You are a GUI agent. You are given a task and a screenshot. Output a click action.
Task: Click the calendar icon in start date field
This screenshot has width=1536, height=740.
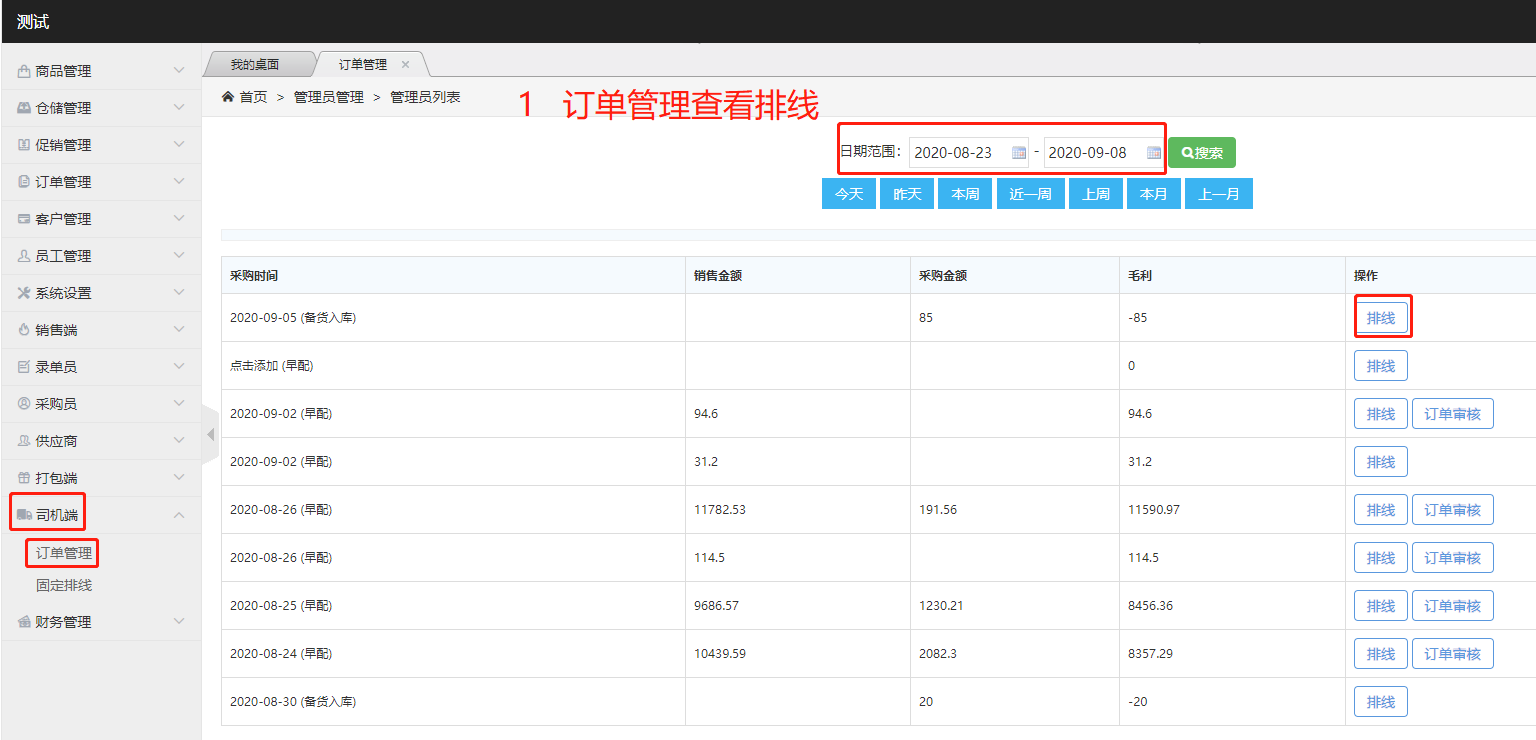click(x=1018, y=153)
